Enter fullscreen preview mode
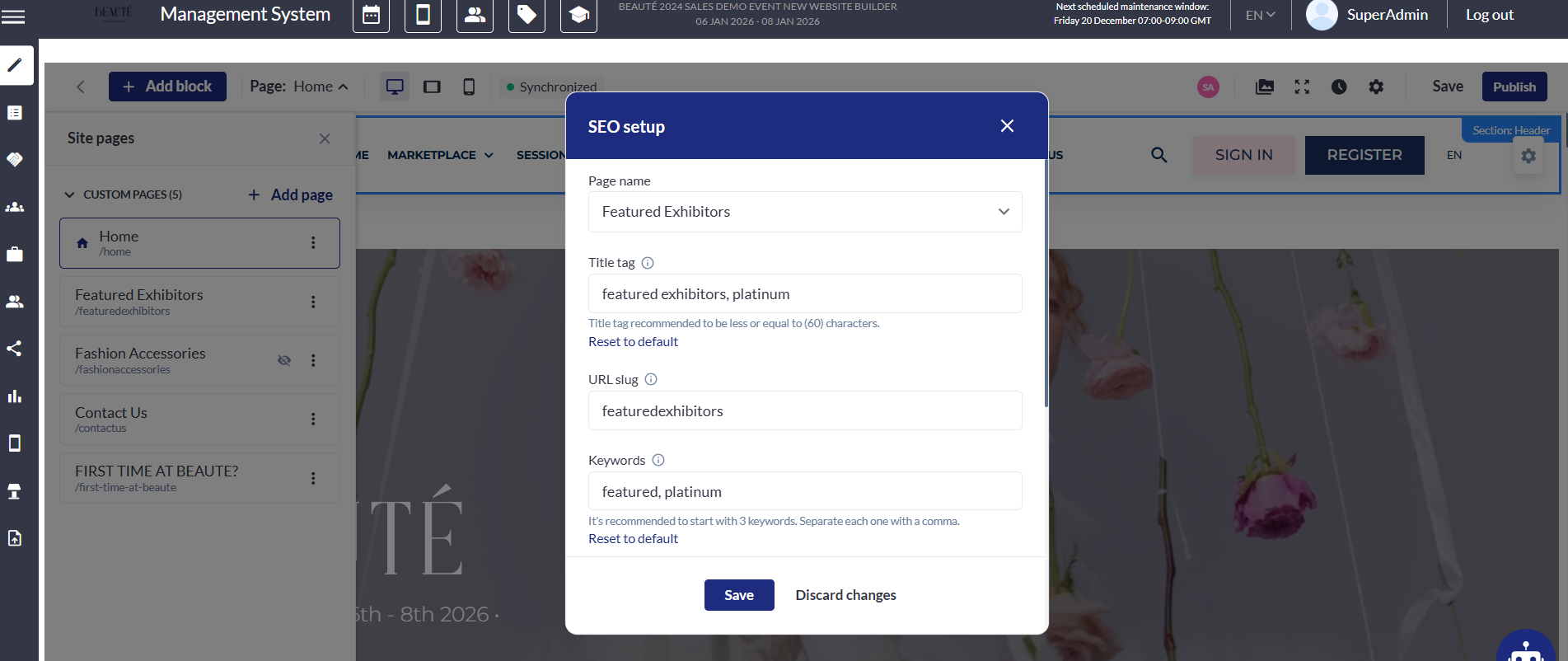This screenshot has width=1568, height=661. click(x=1302, y=87)
